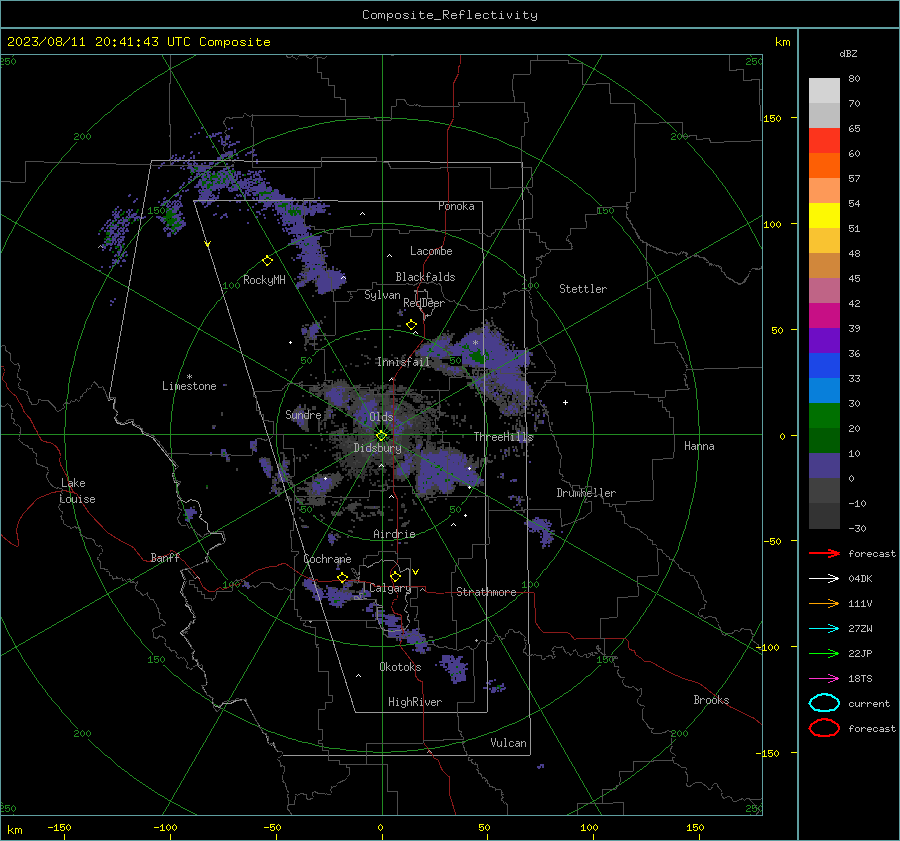Click the RockyMH label
Screen dimensions: 900x841
click(264, 280)
